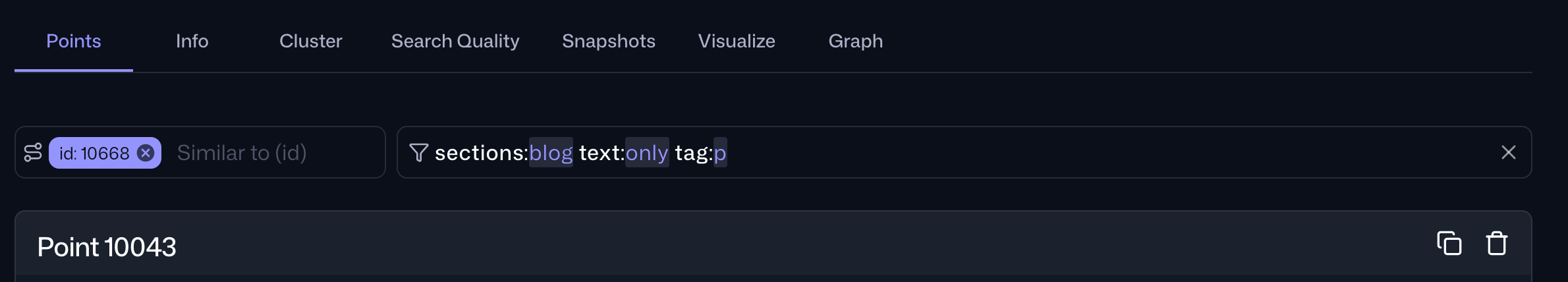
Task: Focus the Similar to (id) field
Action: coord(264,153)
